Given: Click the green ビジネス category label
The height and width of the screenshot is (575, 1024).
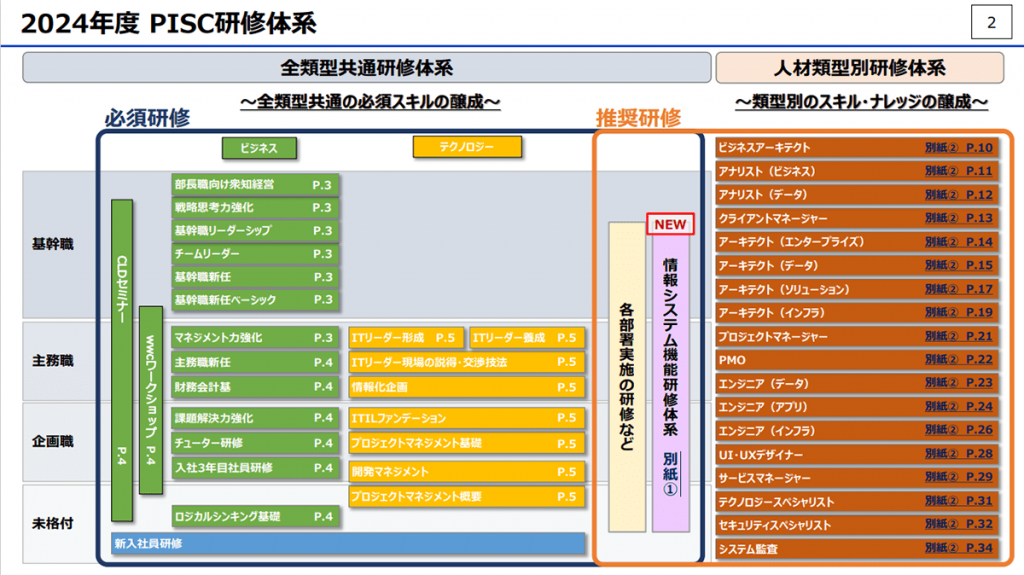Looking at the screenshot, I should (x=259, y=148).
